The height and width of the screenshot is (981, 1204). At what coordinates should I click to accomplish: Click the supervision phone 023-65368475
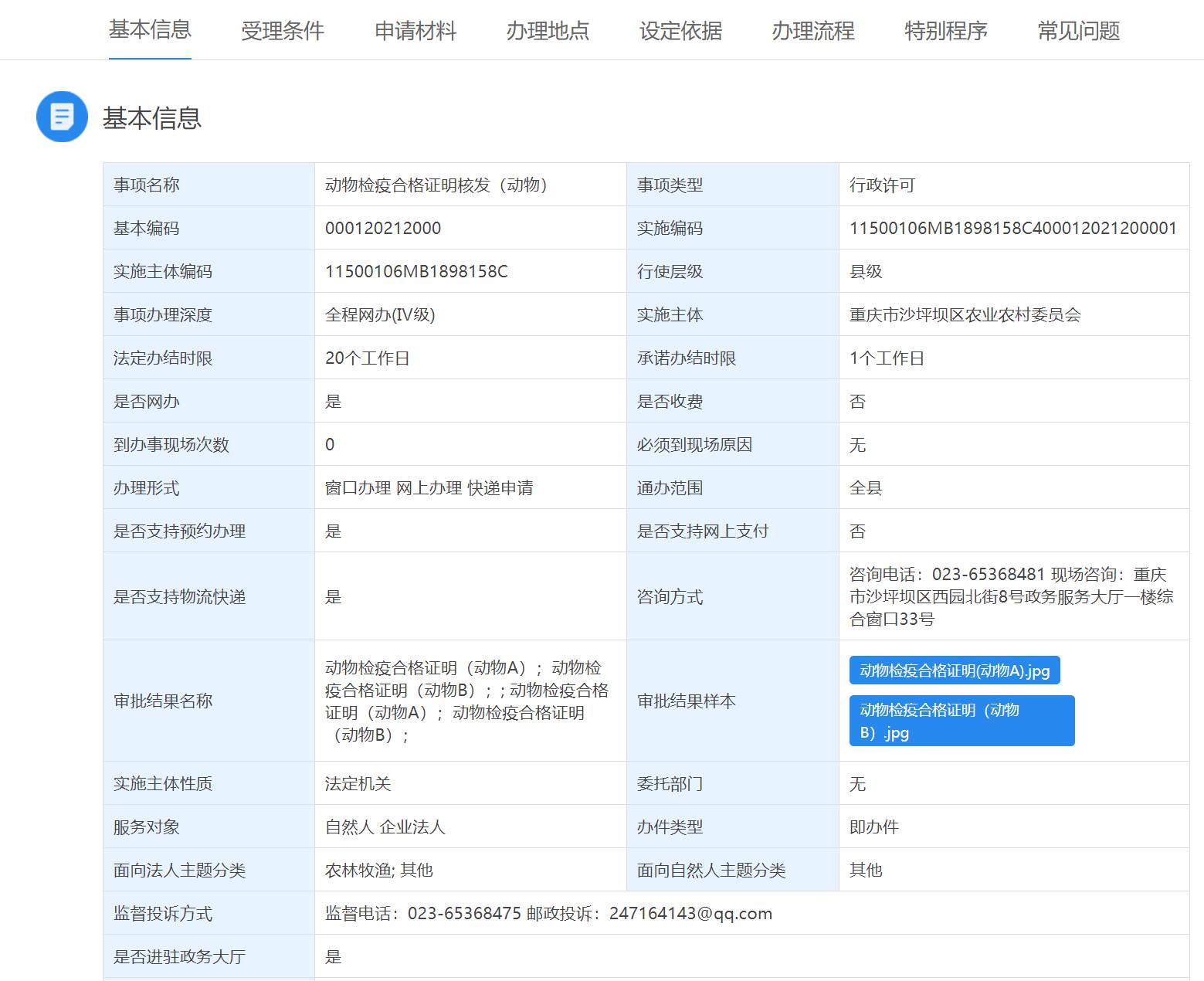[463, 913]
